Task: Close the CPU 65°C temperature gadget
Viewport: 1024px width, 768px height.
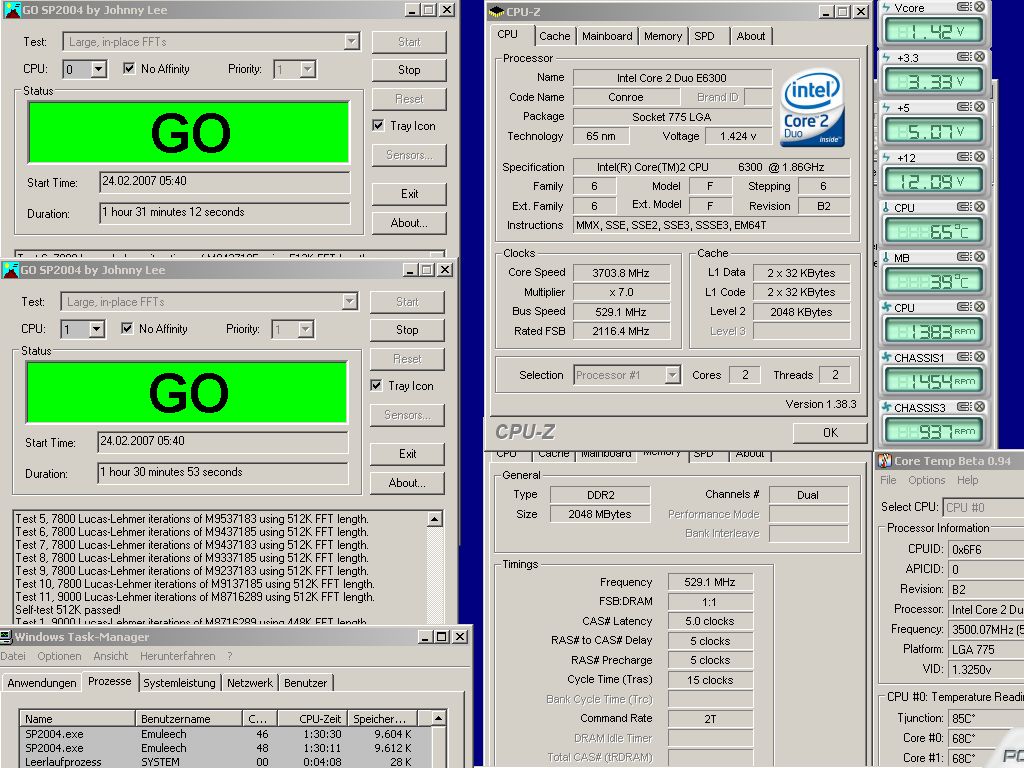Action: [979, 207]
